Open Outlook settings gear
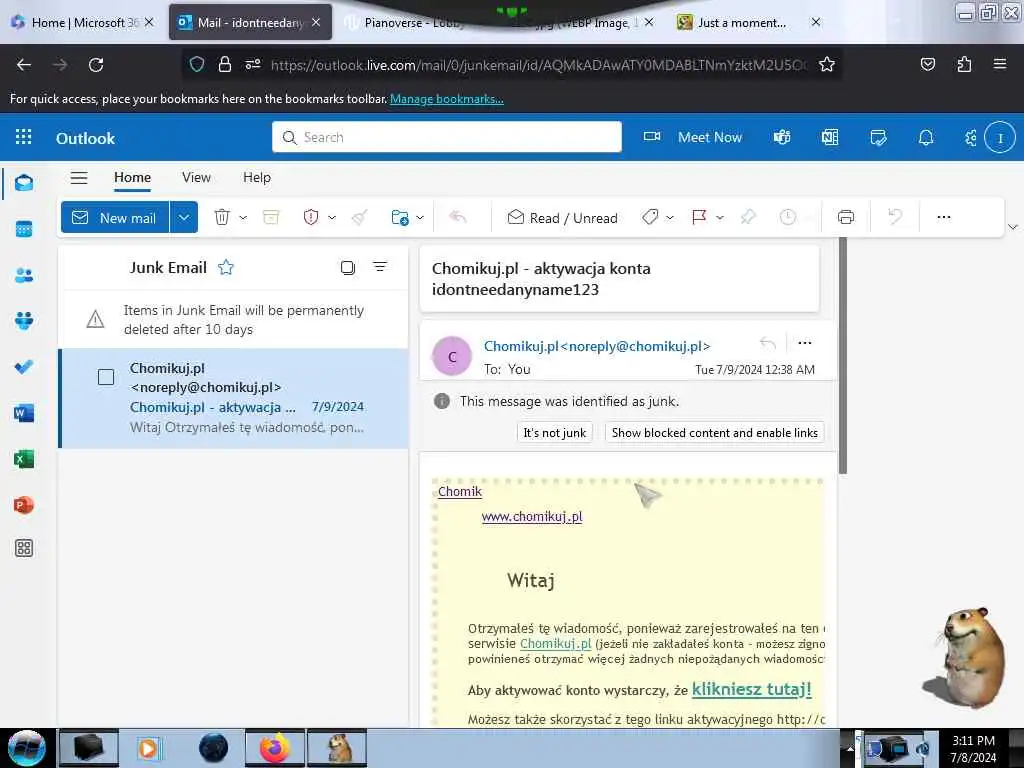 click(x=971, y=137)
